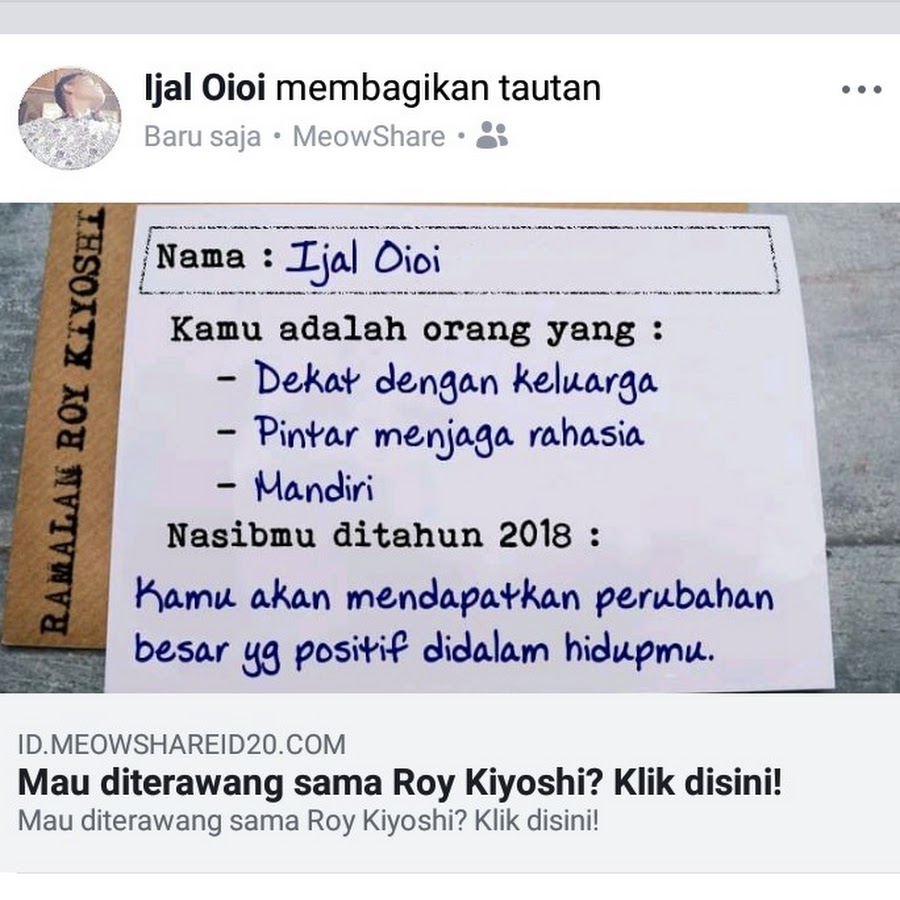
Task: Click the "membagikan tautan" text
Action: click(439, 88)
